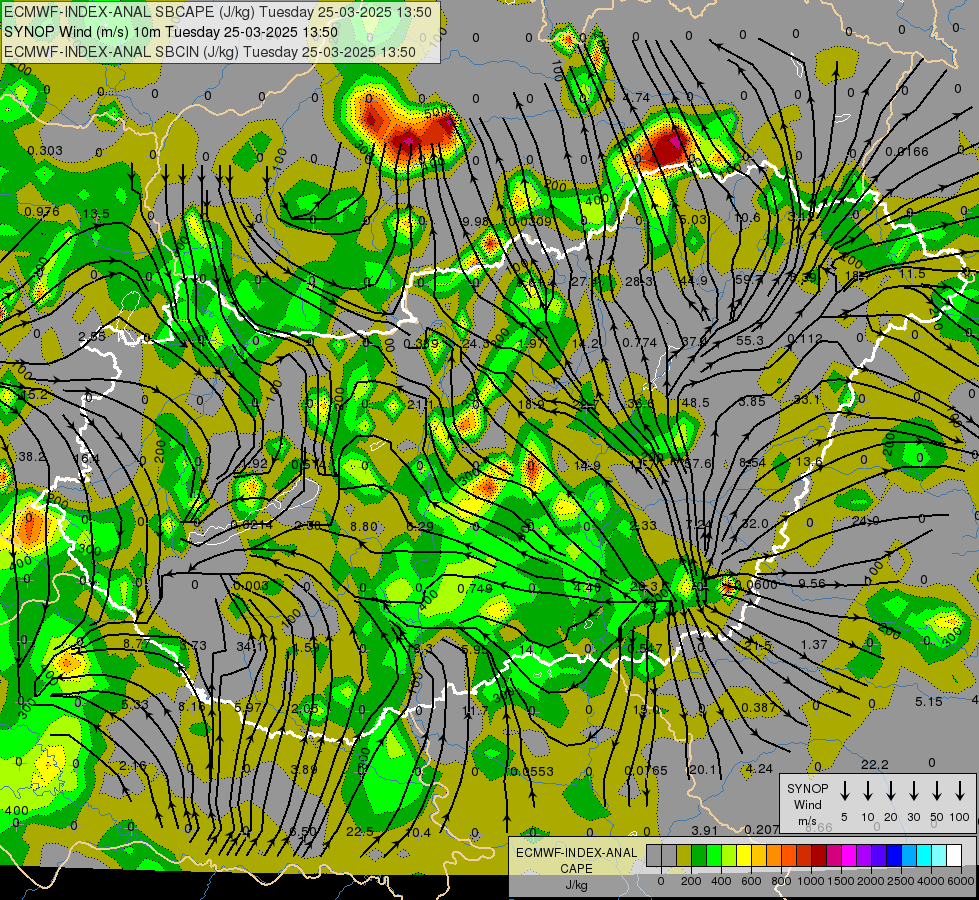Click the 8.77 value on the map
The height and width of the screenshot is (900, 979).
(x=136, y=643)
